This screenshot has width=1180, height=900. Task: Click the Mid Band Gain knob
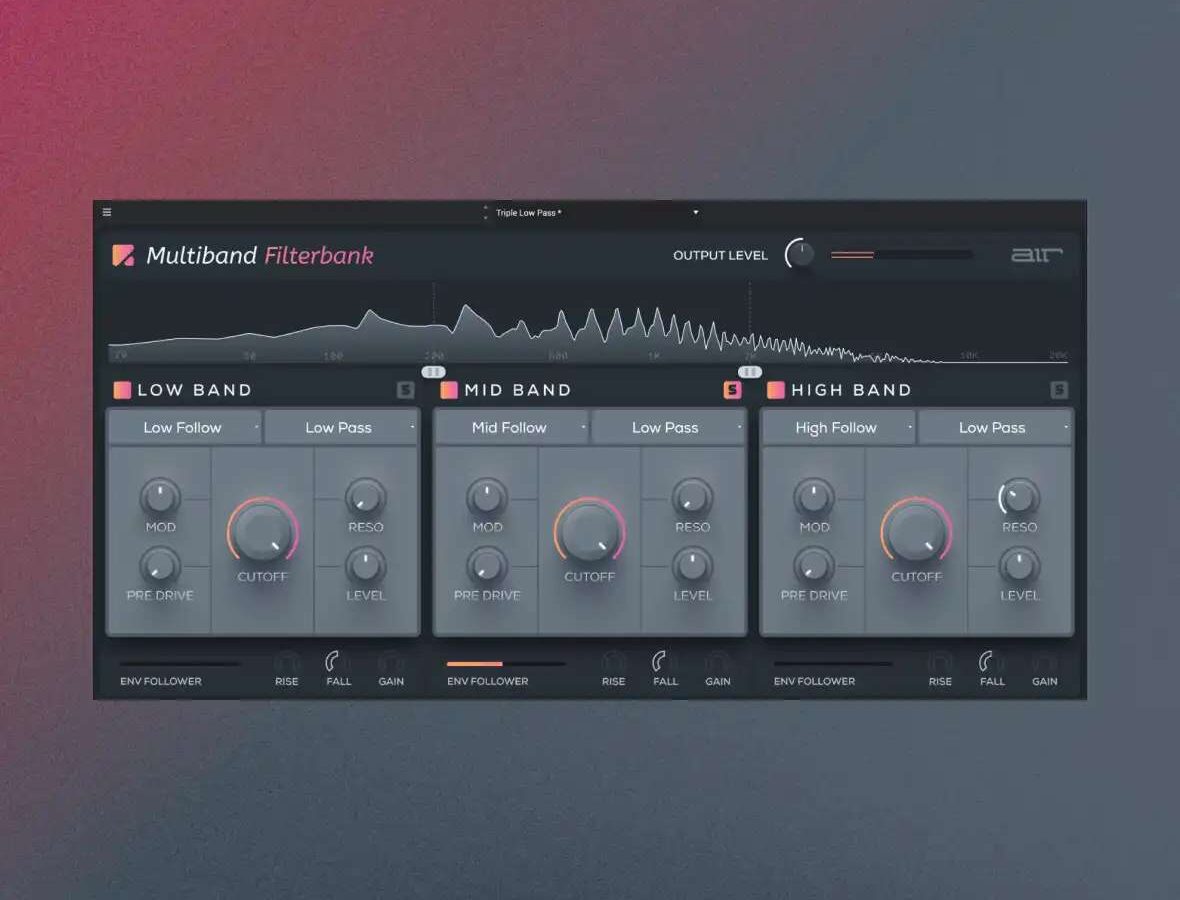718,662
